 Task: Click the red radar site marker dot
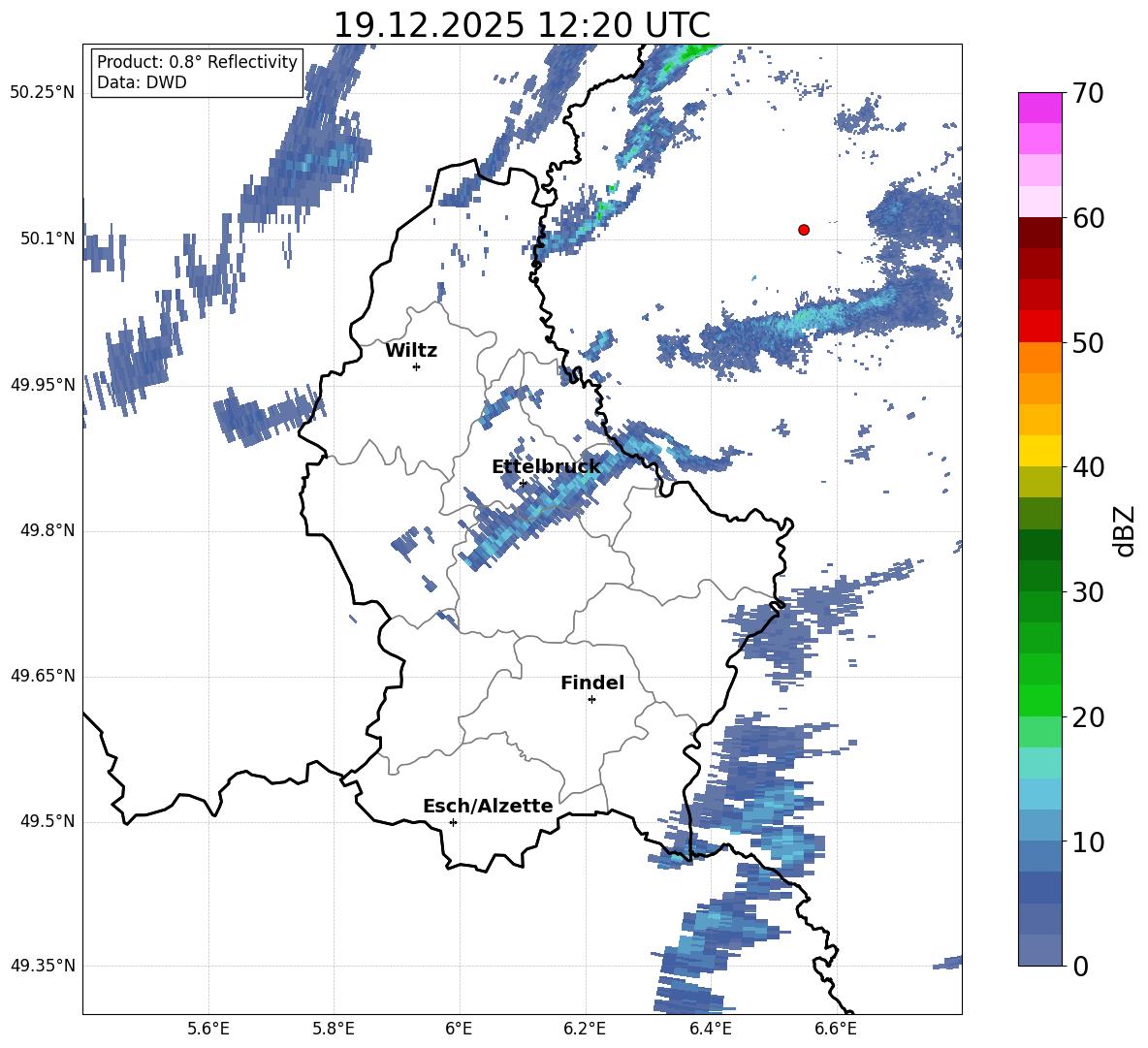[804, 230]
